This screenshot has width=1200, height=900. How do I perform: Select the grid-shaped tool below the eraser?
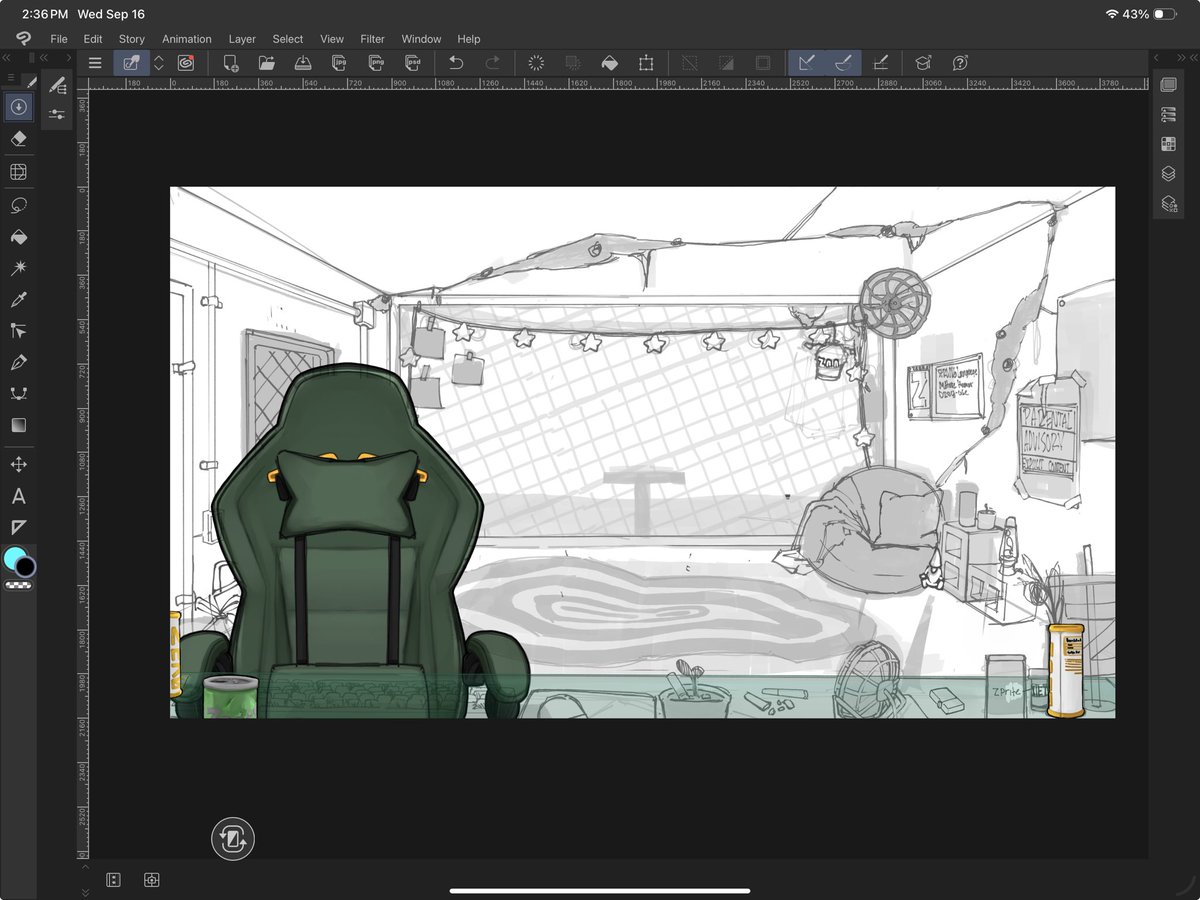pyautogui.click(x=18, y=172)
